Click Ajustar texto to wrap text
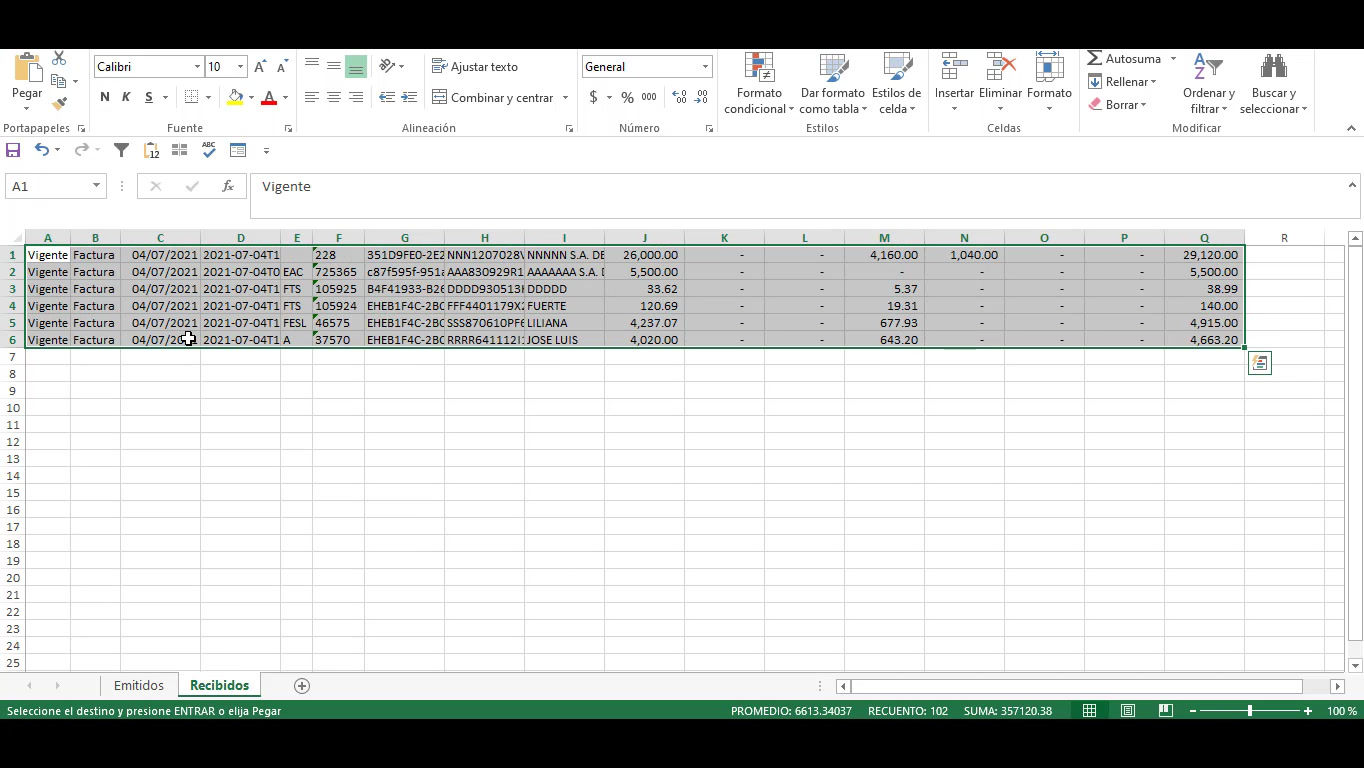The width and height of the screenshot is (1364, 768). [x=475, y=67]
